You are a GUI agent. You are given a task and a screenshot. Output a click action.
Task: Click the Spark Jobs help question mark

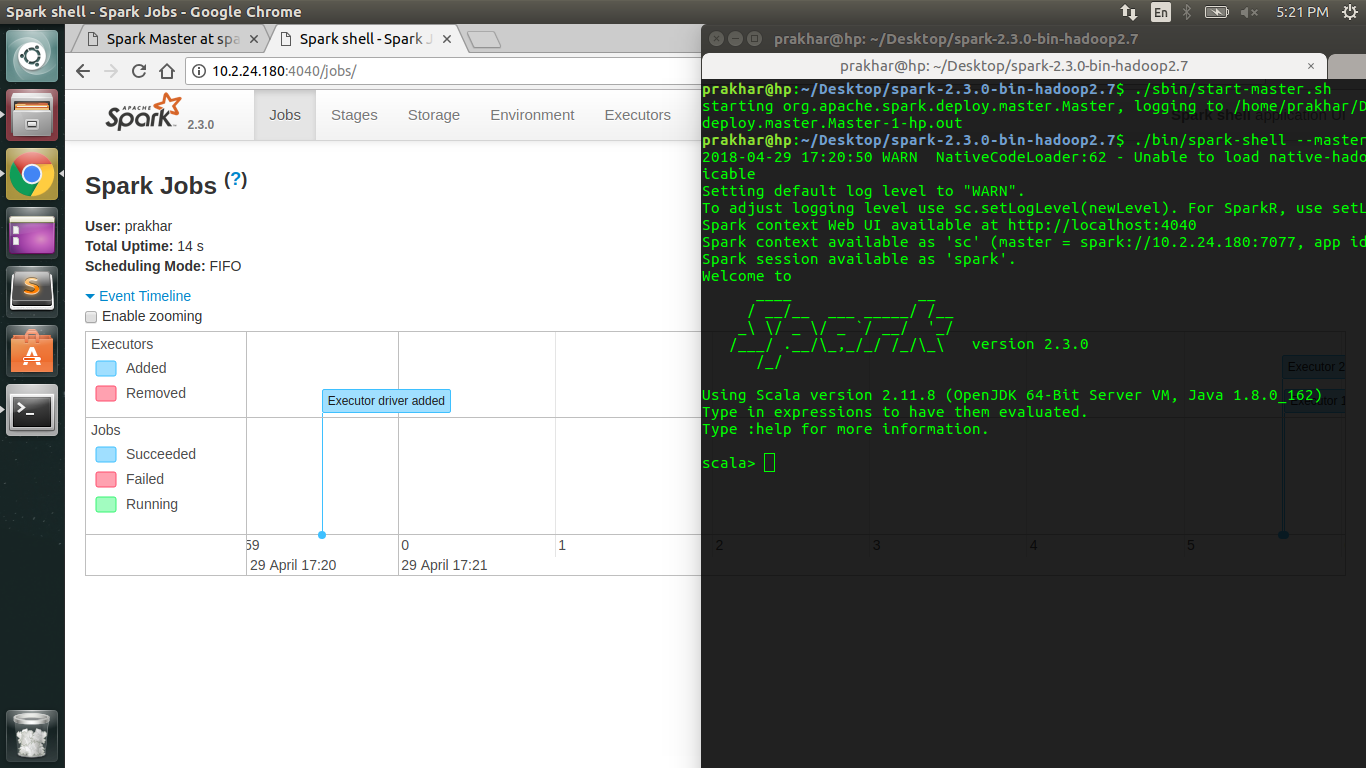(x=235, y=180)
